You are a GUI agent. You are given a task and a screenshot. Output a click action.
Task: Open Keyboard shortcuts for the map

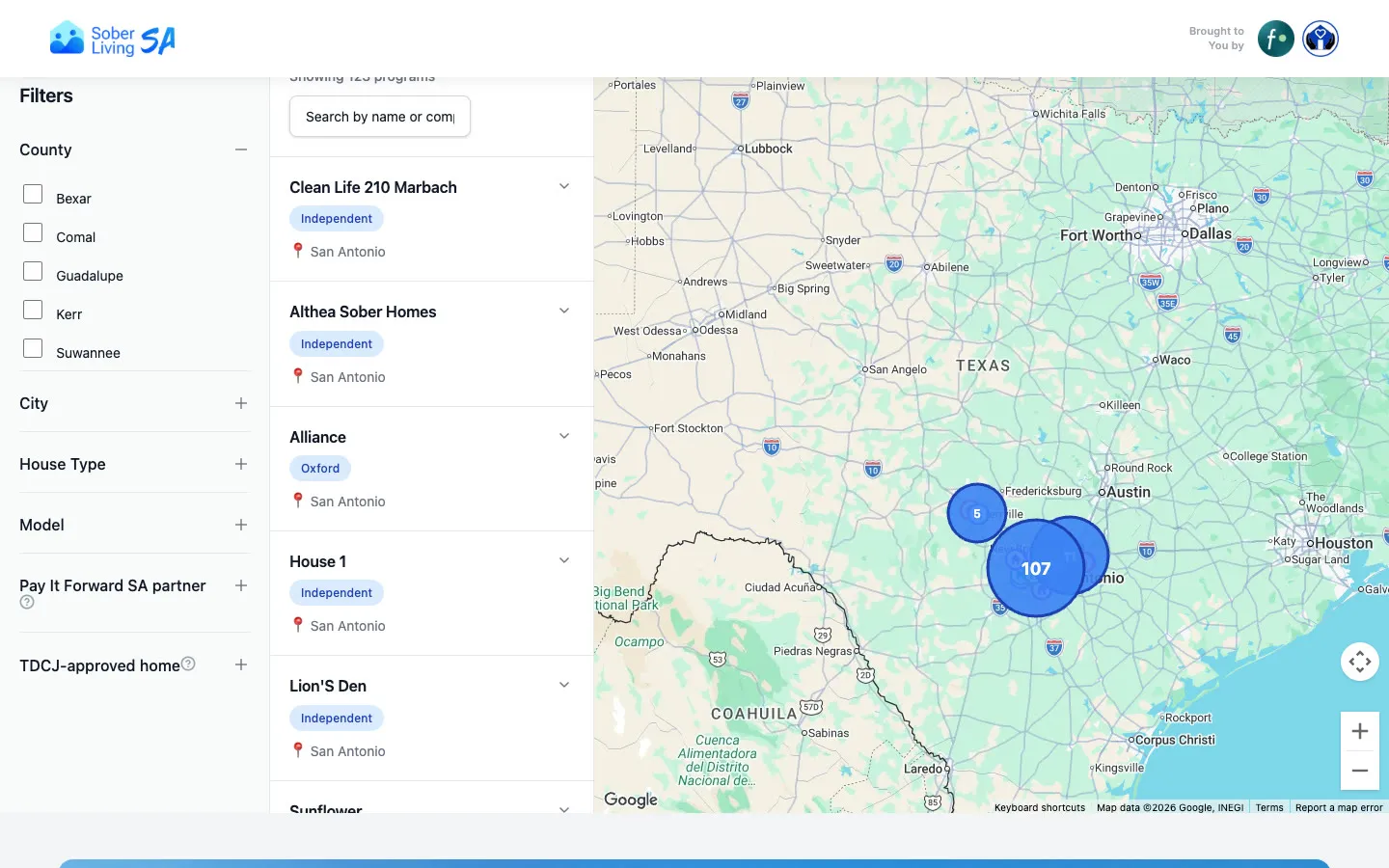pos(1040,807)
